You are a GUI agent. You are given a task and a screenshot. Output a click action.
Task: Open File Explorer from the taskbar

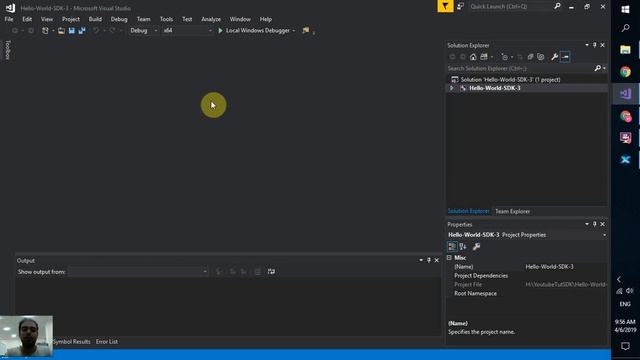tap(625, 50)
